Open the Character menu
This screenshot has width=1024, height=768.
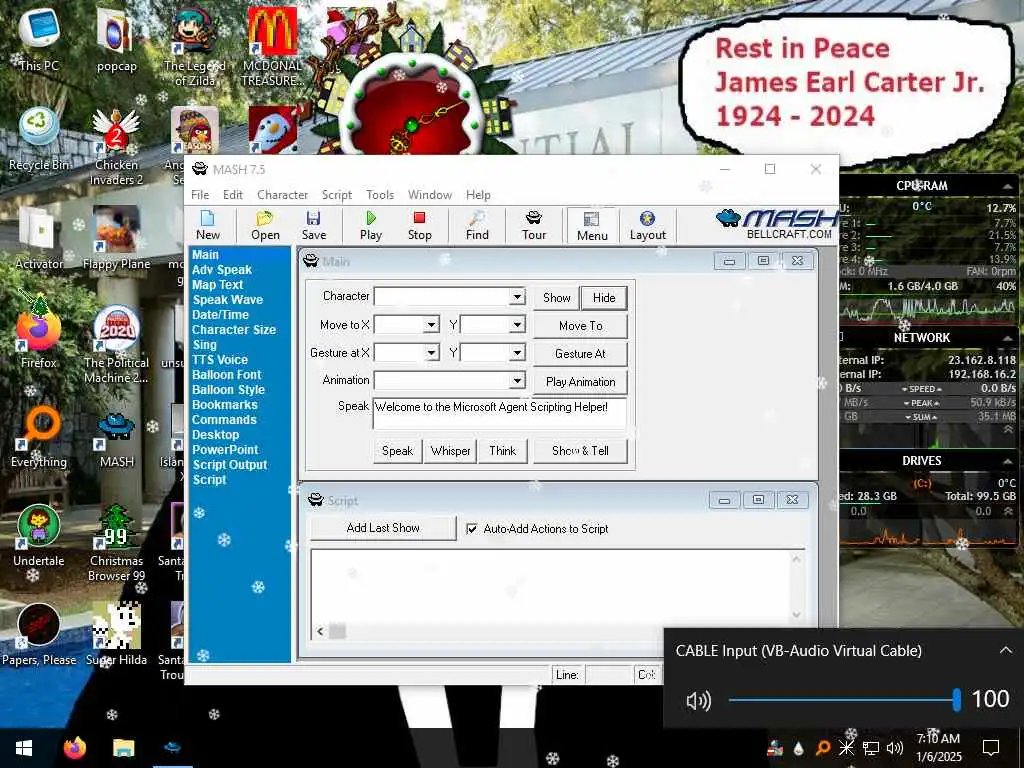click(282, 195)
